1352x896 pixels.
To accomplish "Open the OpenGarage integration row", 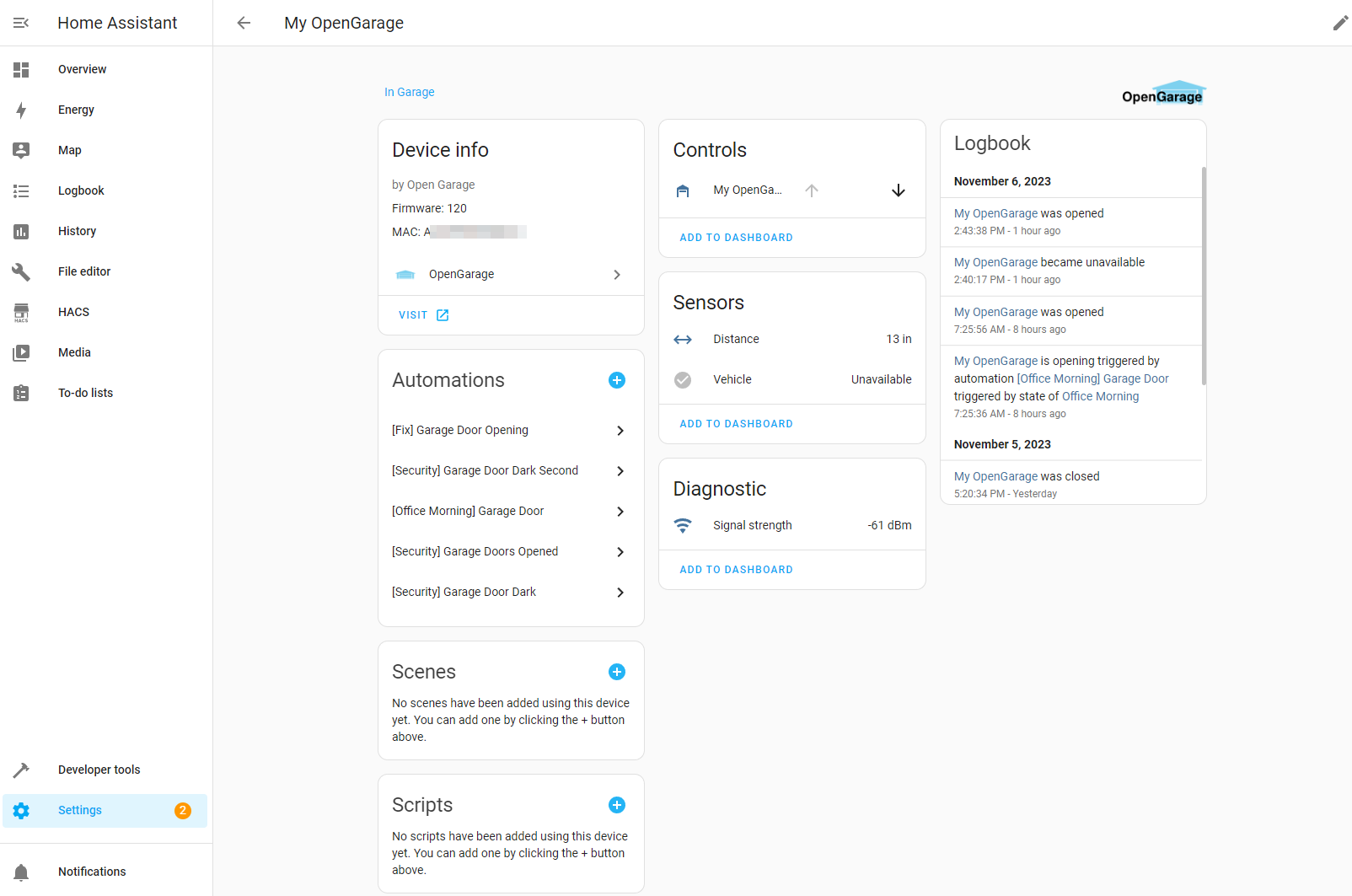I will pyautogui.click(x=511, y=274).
